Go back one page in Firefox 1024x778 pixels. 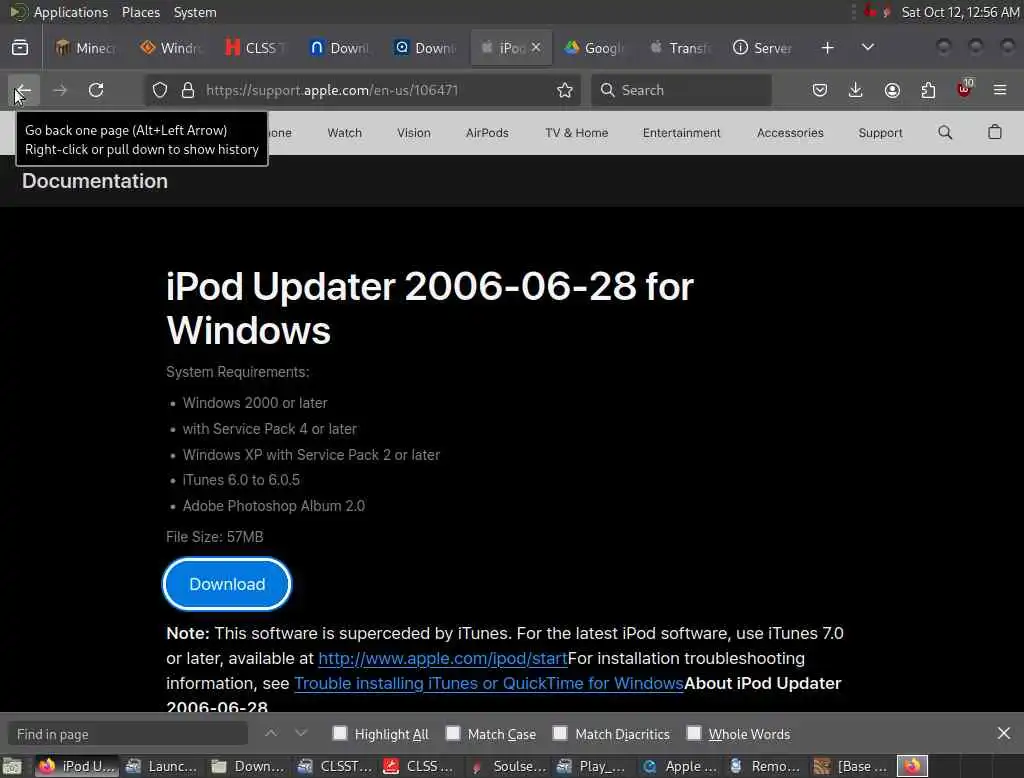(x=24, y=90)
